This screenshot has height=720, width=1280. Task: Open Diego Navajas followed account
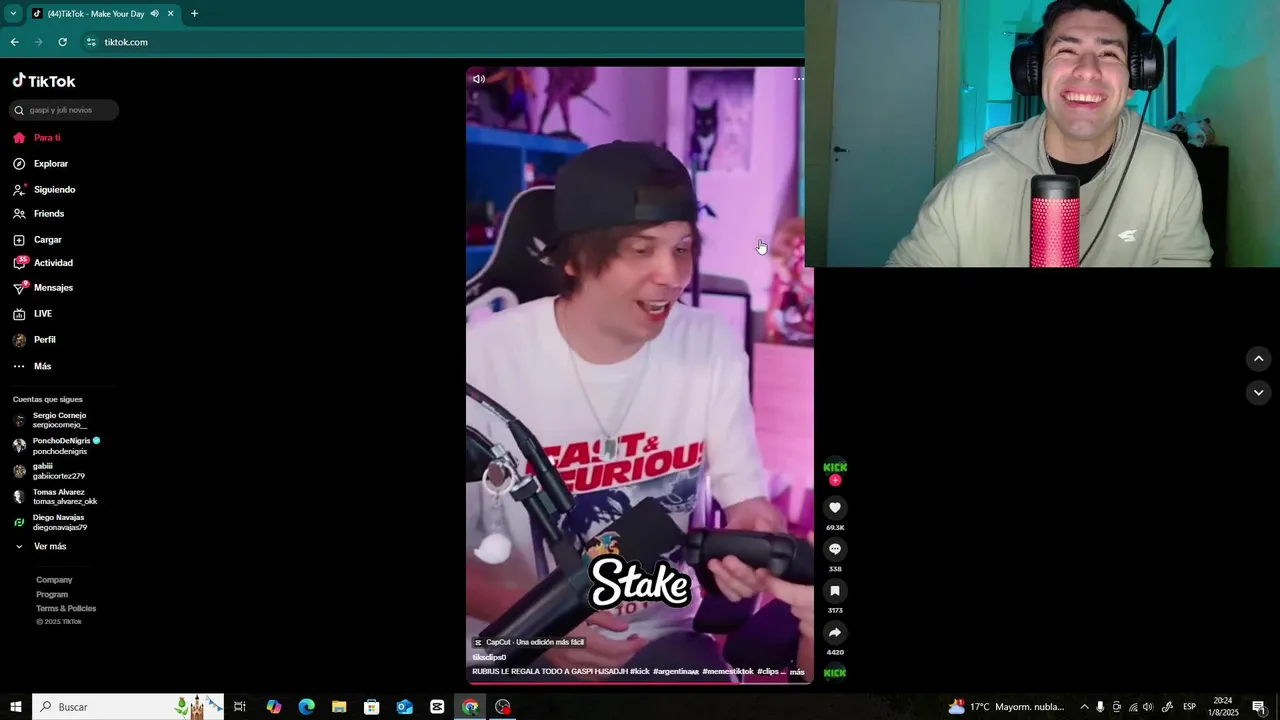click(50, 522)
